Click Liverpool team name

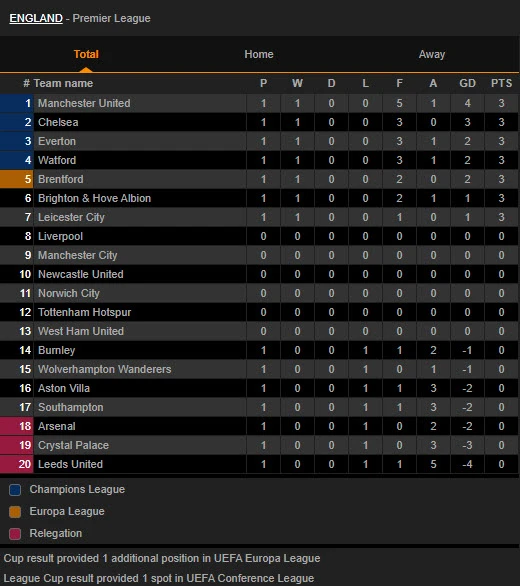click(60, 236)
